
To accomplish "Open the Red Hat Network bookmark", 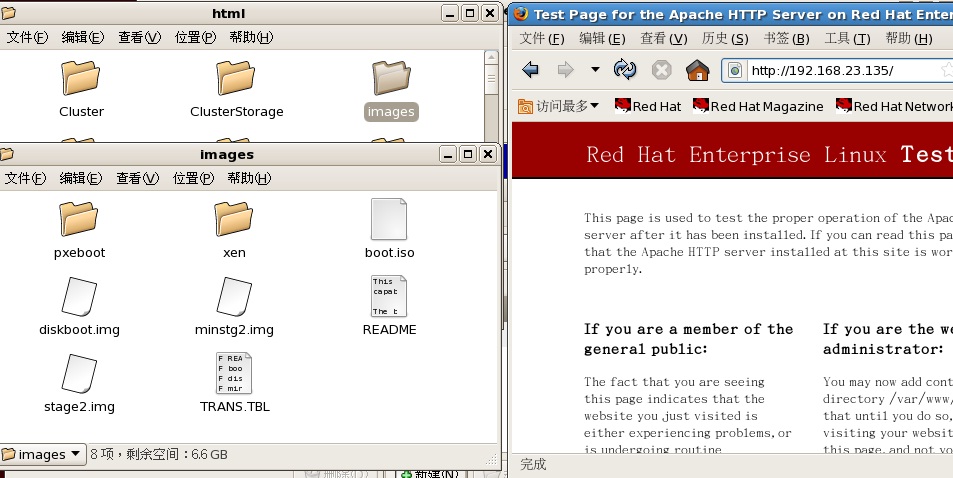I will [x=894, y=106].
